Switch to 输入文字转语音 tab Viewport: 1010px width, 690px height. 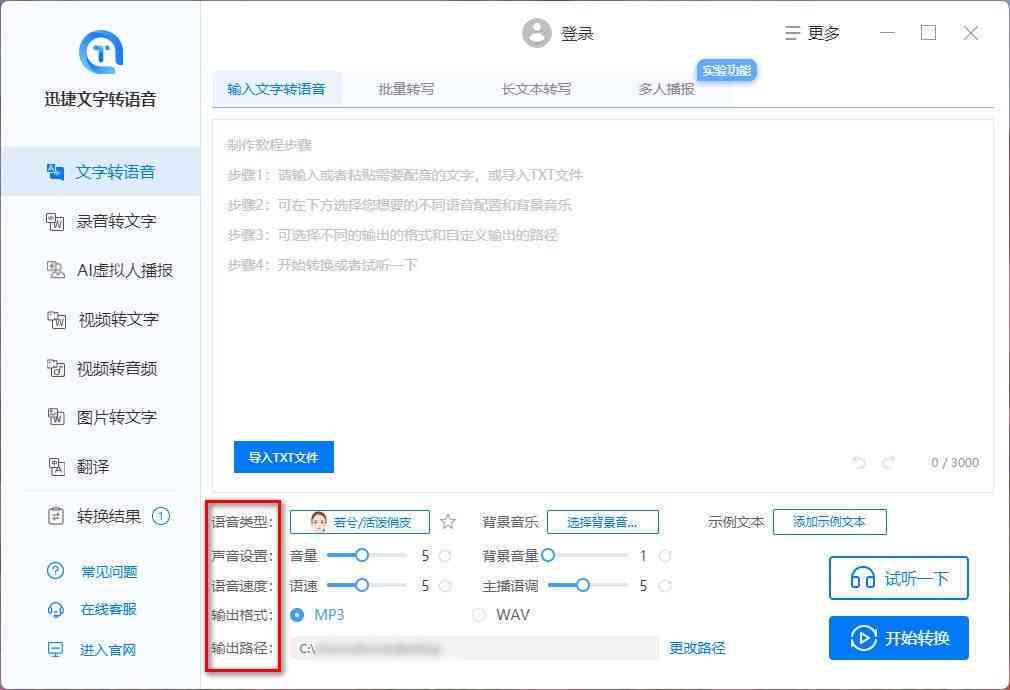[x=276, y=89]
